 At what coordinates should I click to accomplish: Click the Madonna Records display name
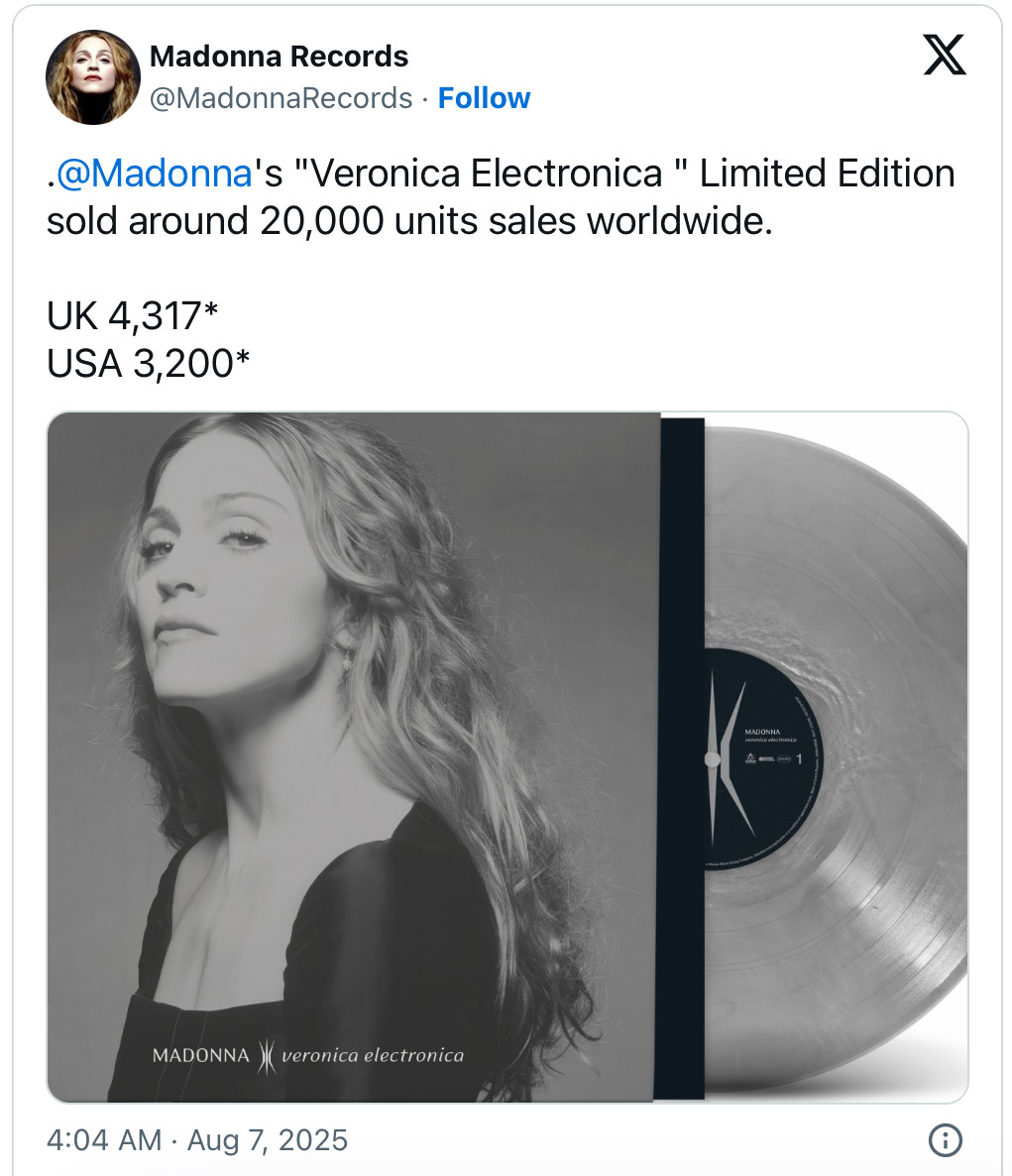pyautogui.click(x=279, y=57)
